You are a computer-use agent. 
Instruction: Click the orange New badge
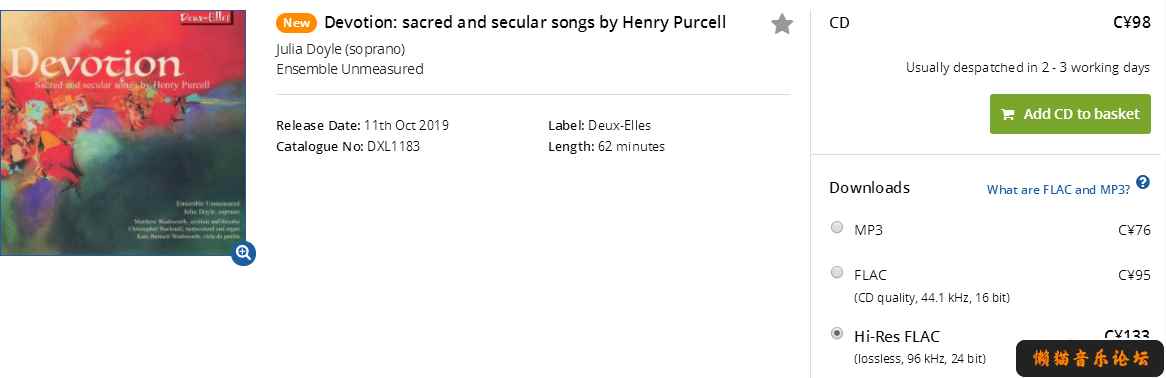pos(296,22)
